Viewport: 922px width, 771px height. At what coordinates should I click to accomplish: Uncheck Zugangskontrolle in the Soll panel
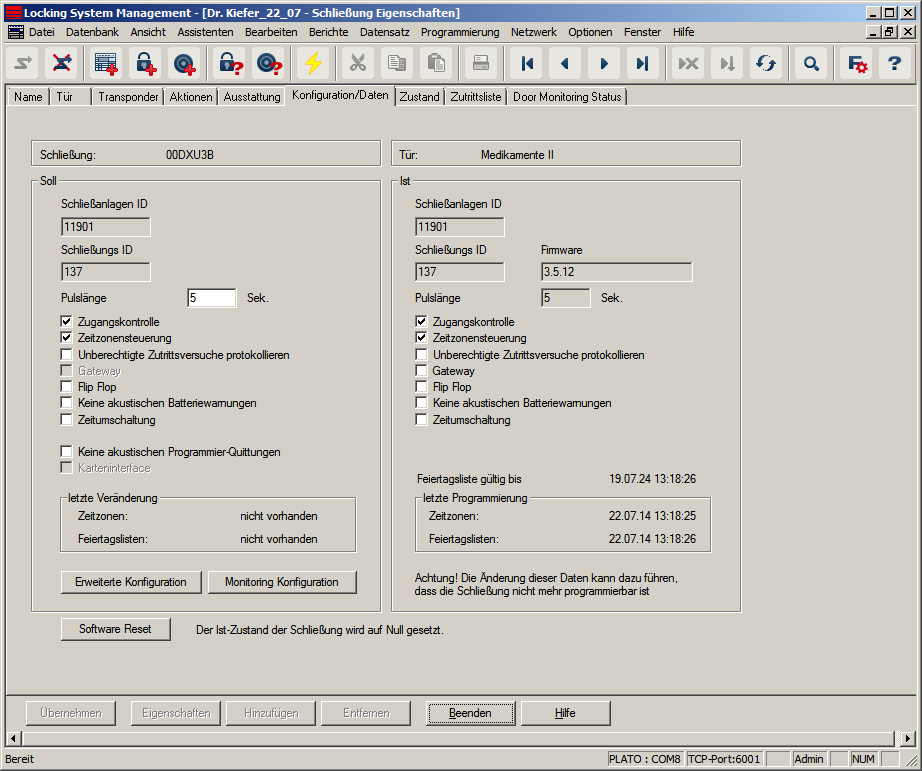(x=67, y=322)
